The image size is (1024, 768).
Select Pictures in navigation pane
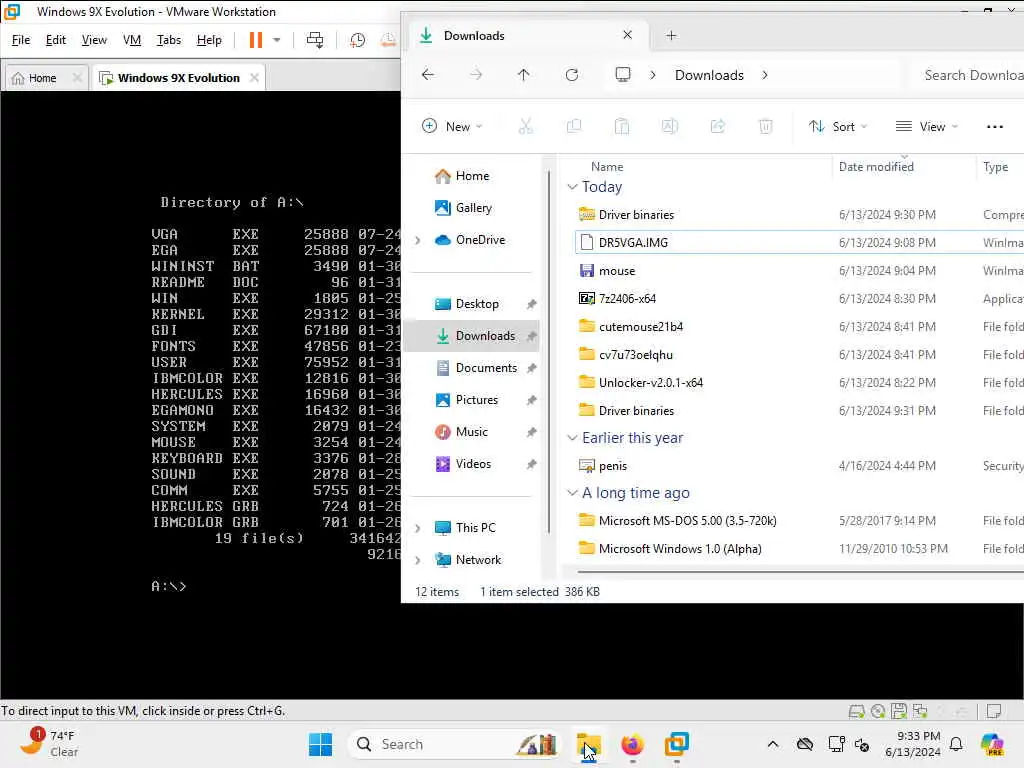(477, 400)
